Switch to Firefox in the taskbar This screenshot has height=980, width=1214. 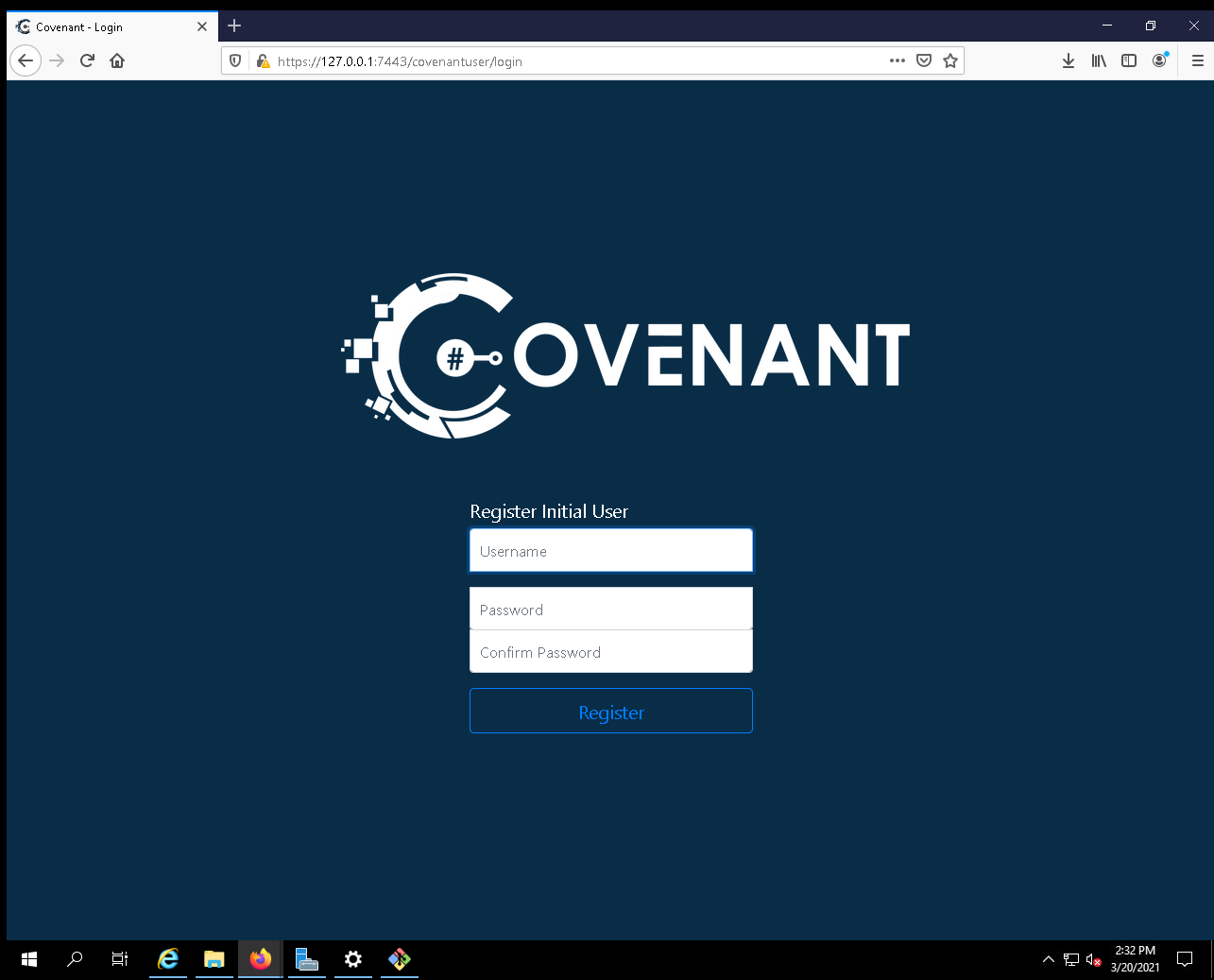tap(261, 959)
